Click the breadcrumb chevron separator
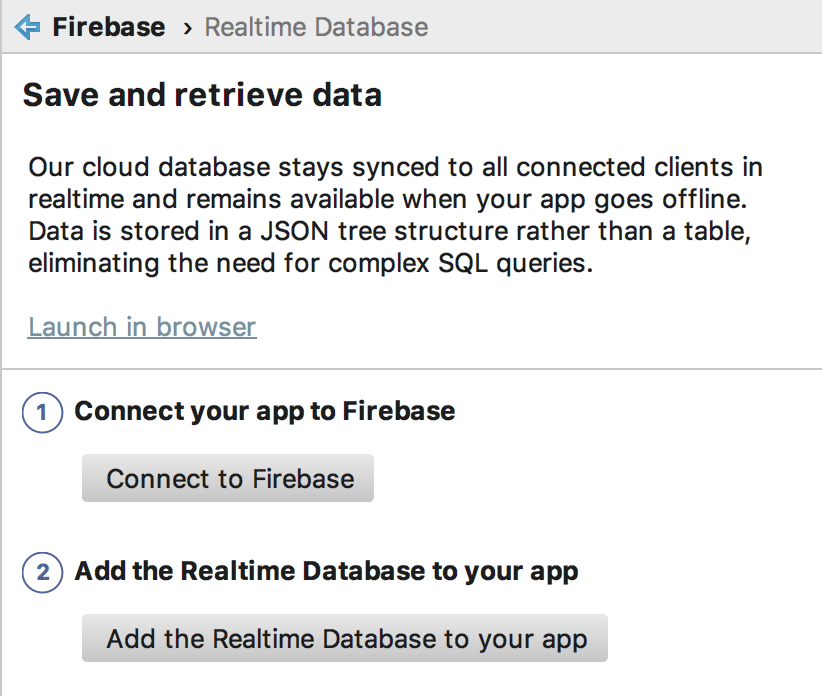This screenshot has width=822, height=696. coord(187,28)
